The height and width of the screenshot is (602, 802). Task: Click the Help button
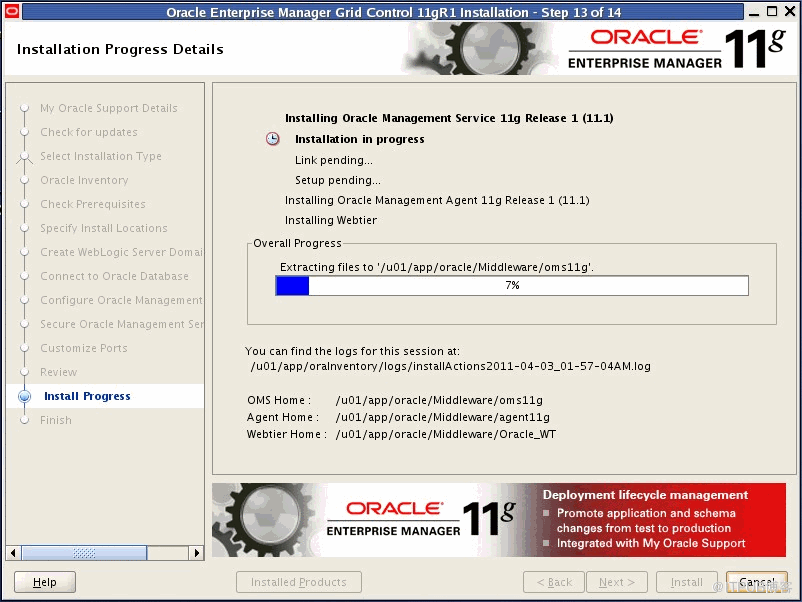click(45, 582)
